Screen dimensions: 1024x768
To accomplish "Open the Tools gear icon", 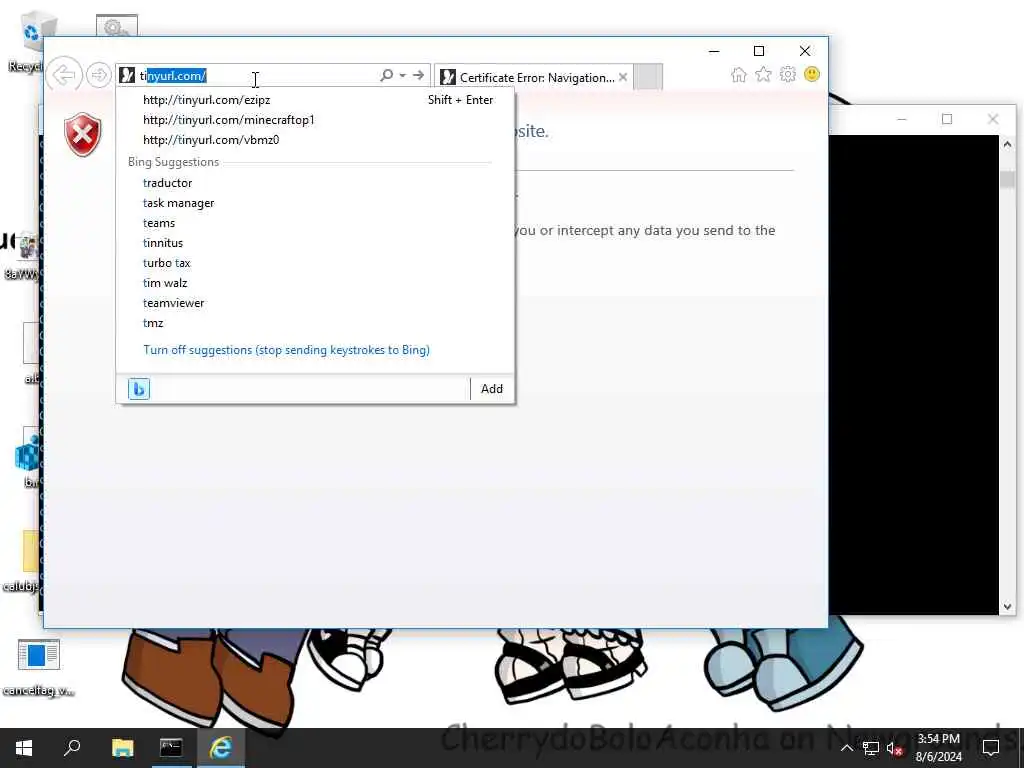I will 788,74.
